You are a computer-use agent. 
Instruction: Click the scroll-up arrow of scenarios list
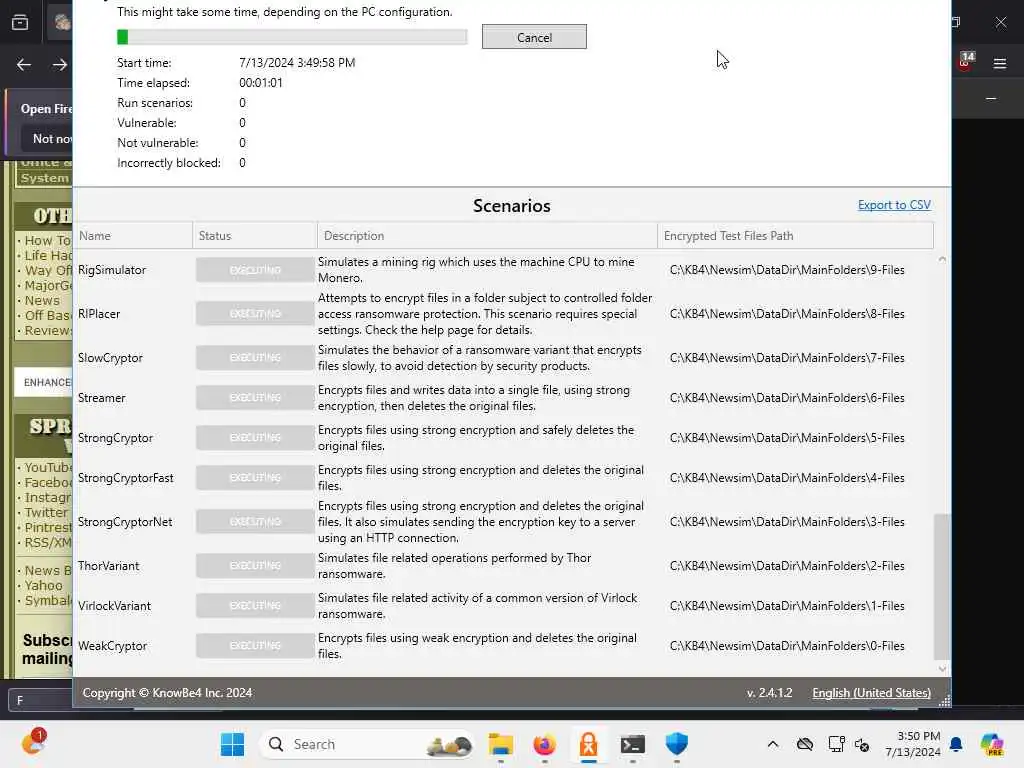pyautogui.click(x=942, y=259)
